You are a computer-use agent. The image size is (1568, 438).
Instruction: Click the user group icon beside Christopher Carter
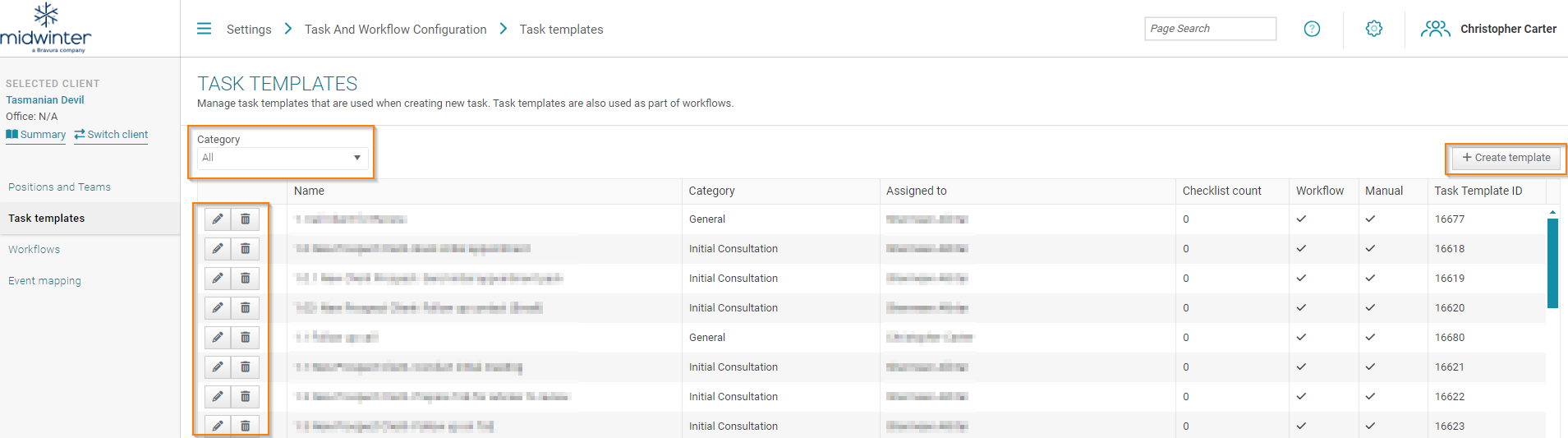pos(1435,29)
